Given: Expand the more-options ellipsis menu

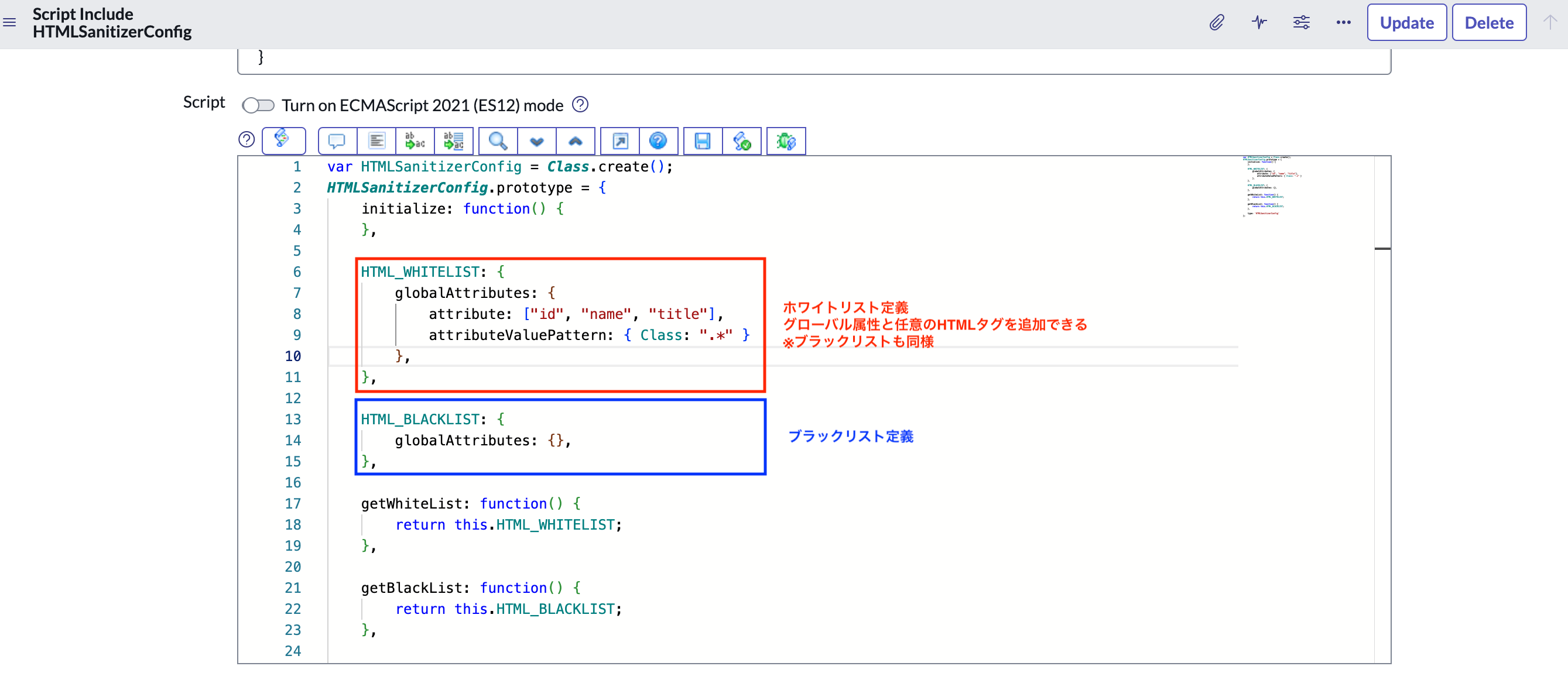Looking at the screenshot, I should (1343, 22).
